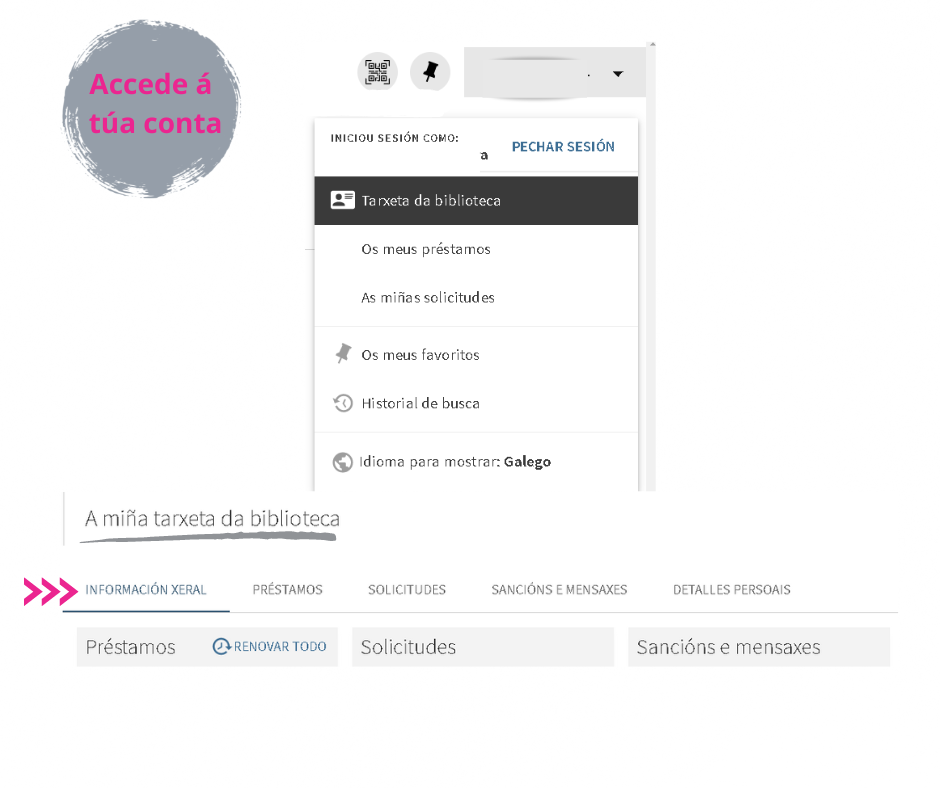940x788 pixels.
Task: Click the Pechar sesión link
Action: [563, 146]
